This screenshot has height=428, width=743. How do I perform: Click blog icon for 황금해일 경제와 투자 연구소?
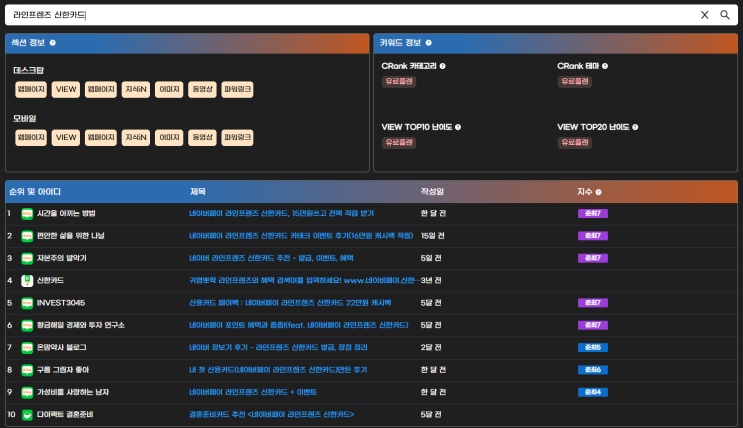(x=27, y=325)
